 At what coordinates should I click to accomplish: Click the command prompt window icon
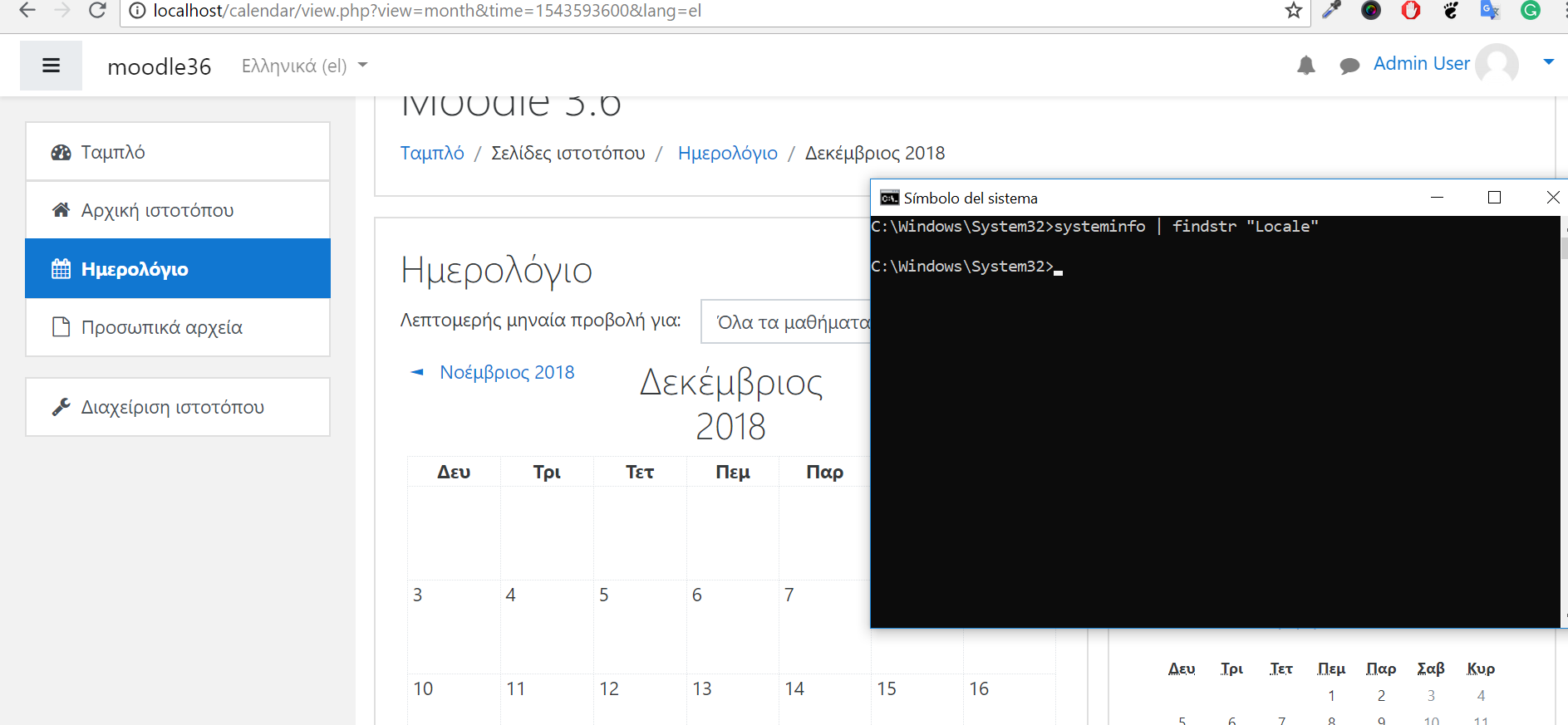(x=889, y=198)
